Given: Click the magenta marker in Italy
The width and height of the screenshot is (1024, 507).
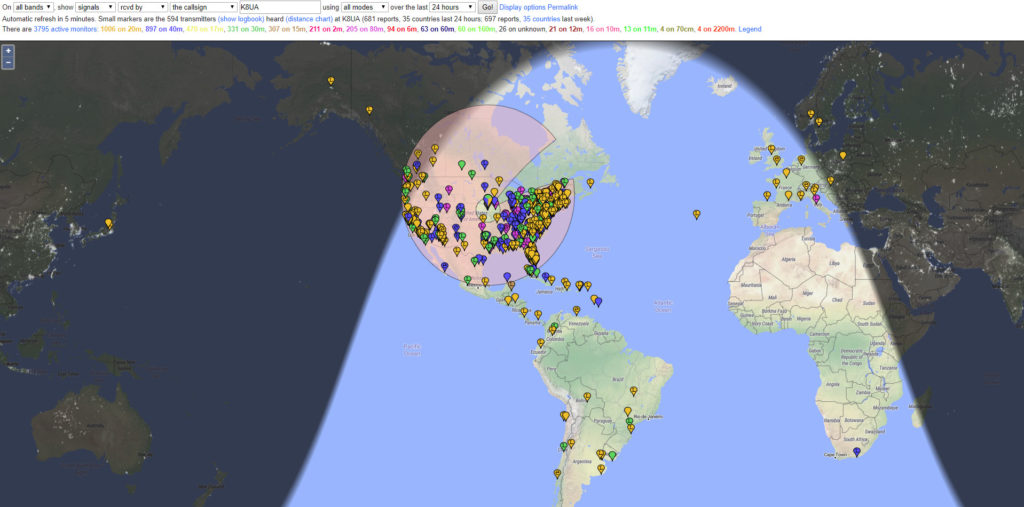Looking at the screenshot, I should pos(816,198).
